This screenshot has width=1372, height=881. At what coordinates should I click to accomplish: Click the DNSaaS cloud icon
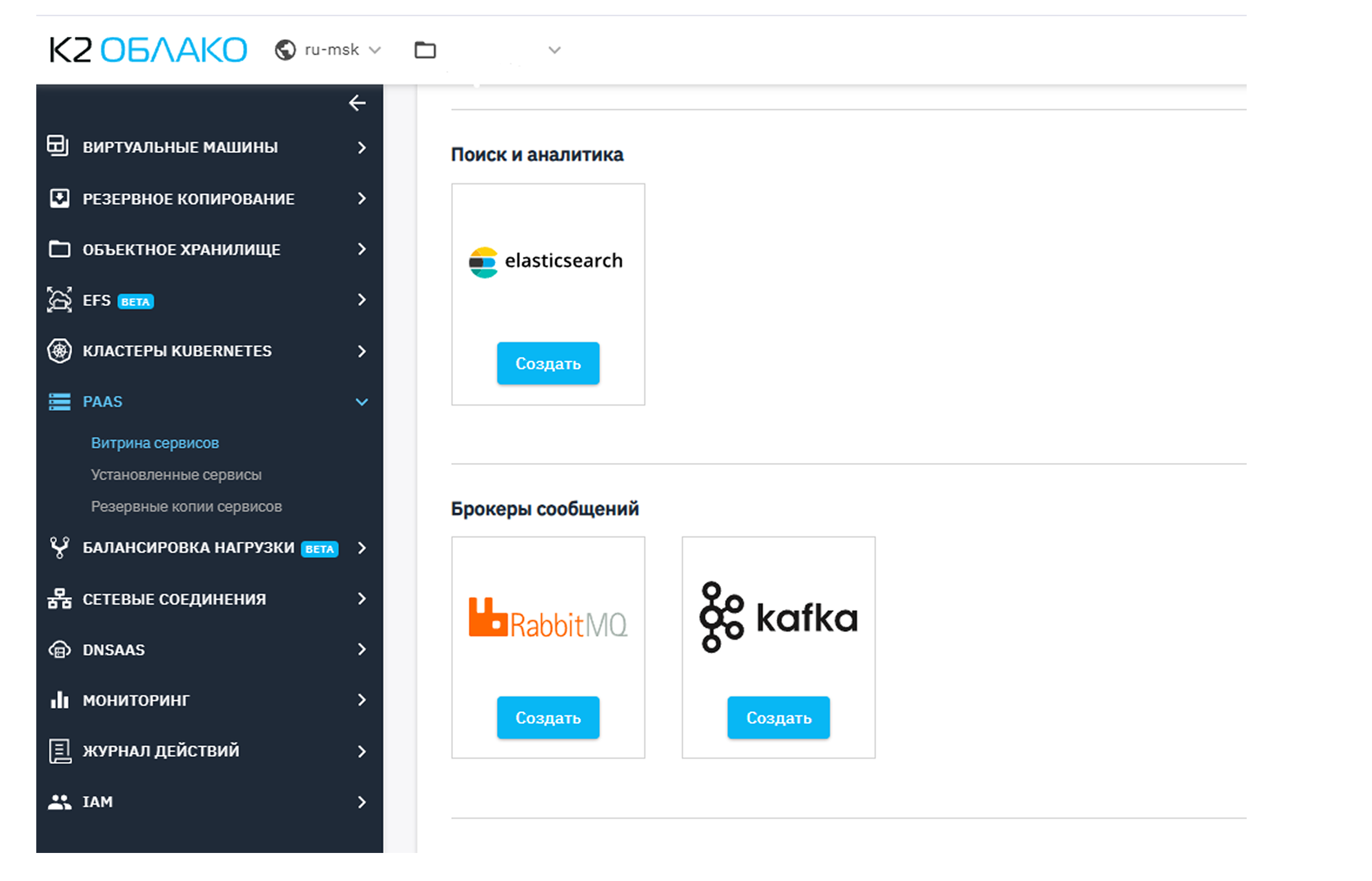[59, 649]
